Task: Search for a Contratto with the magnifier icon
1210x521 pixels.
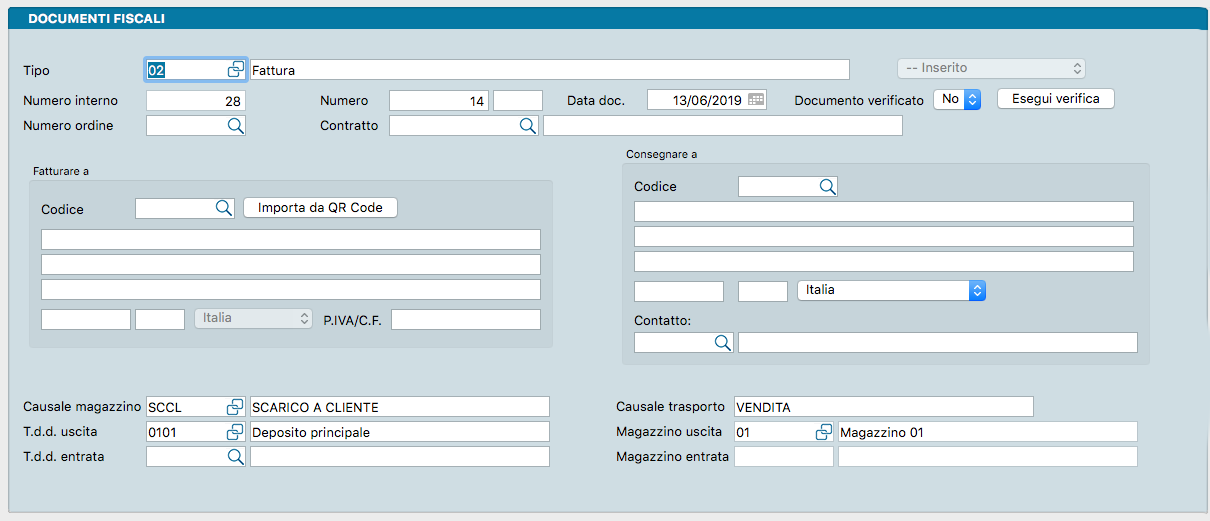Action: pos(527,126)
